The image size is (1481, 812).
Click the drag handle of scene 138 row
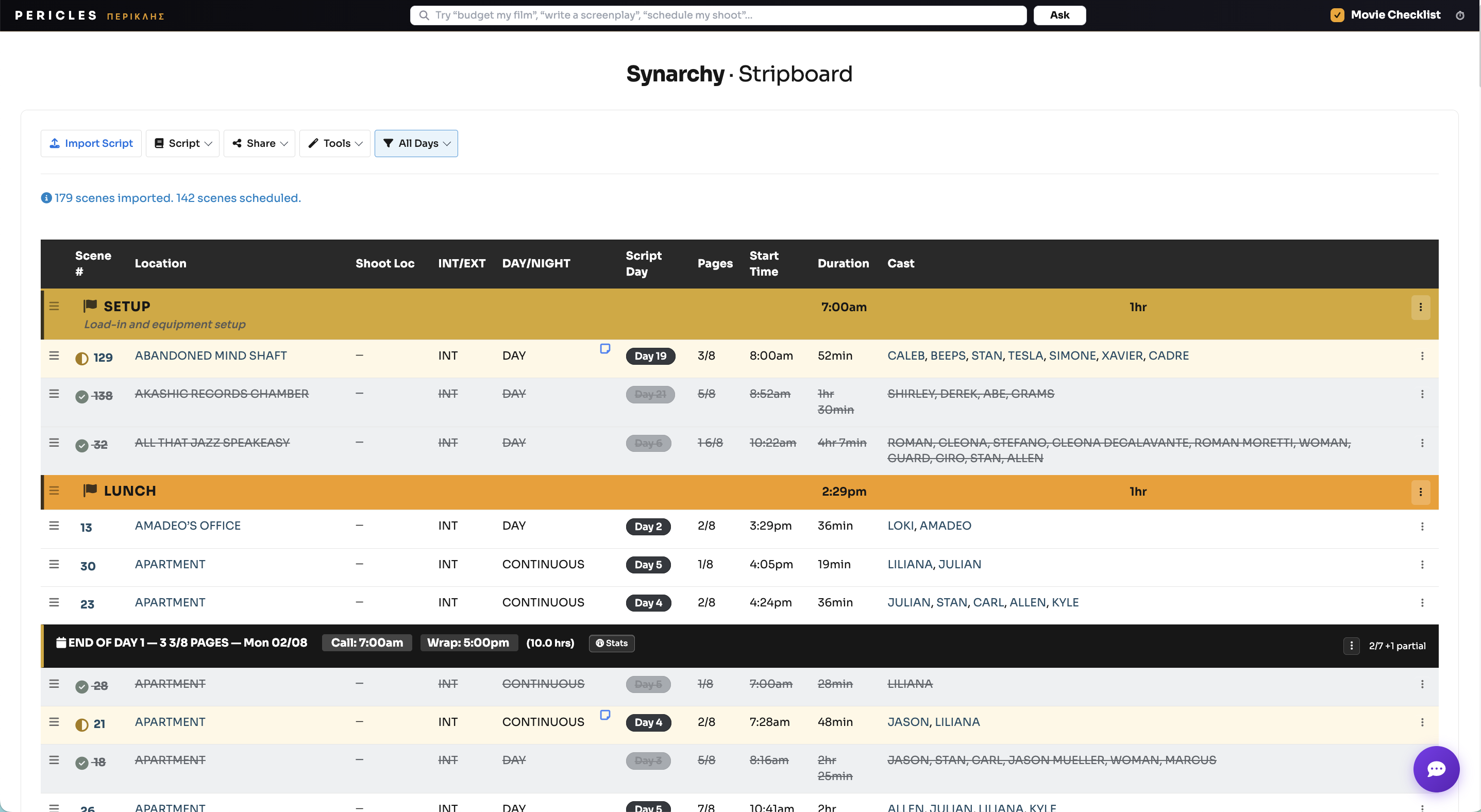click(54, 394)
